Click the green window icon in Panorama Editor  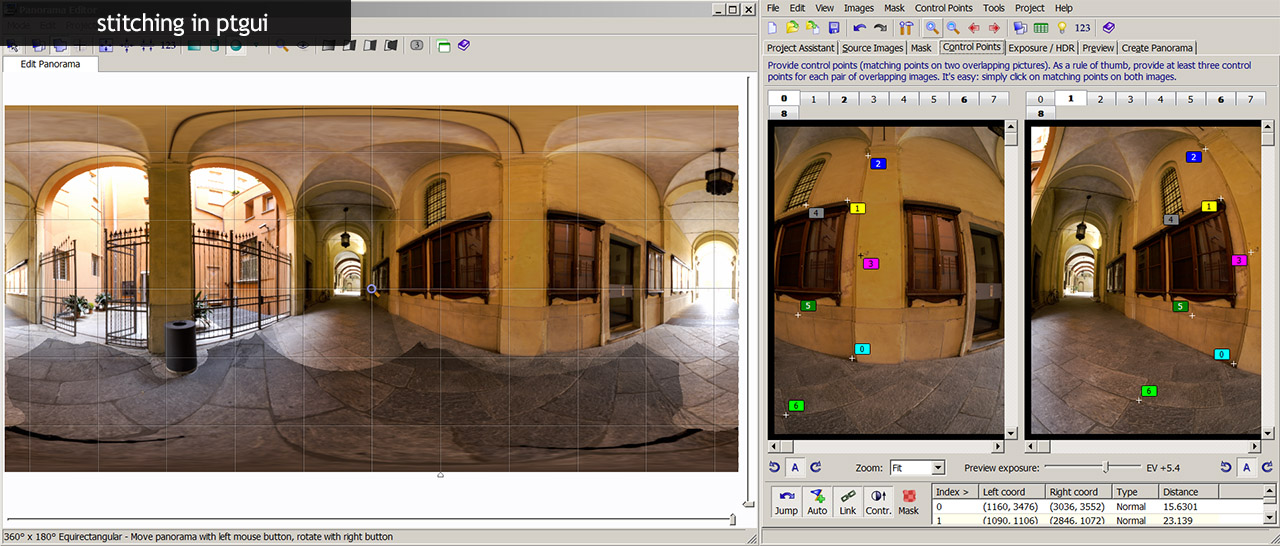pyautogui.click(x=444, y=45)
